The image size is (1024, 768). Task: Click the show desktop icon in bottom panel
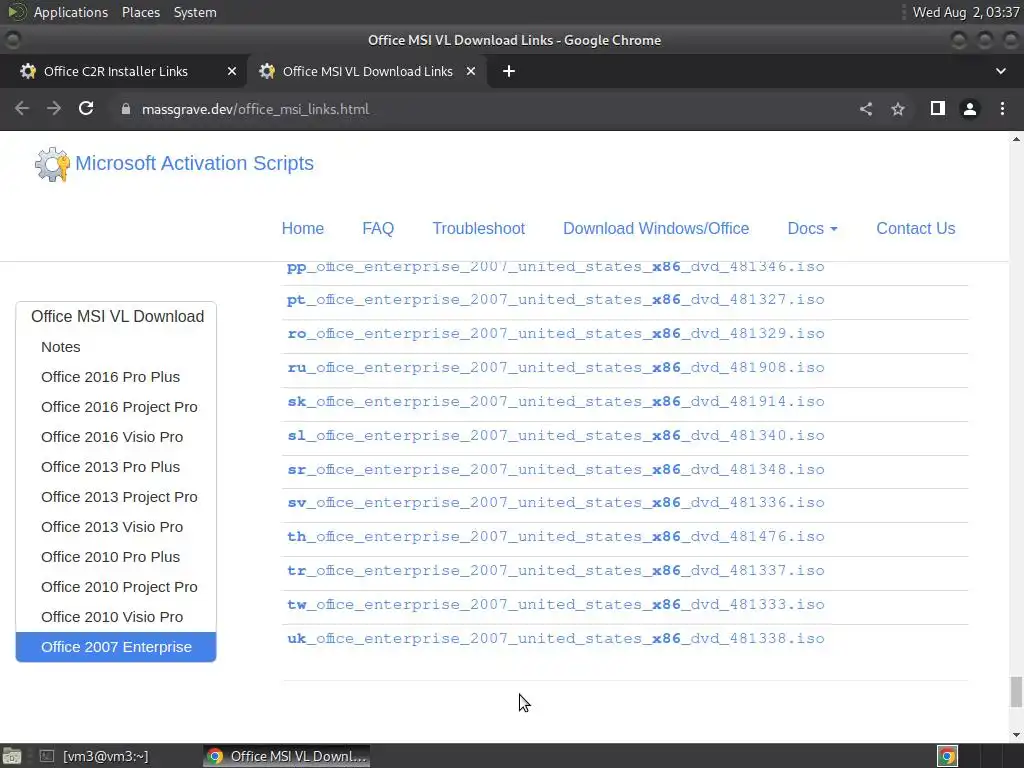click(11, 756)
